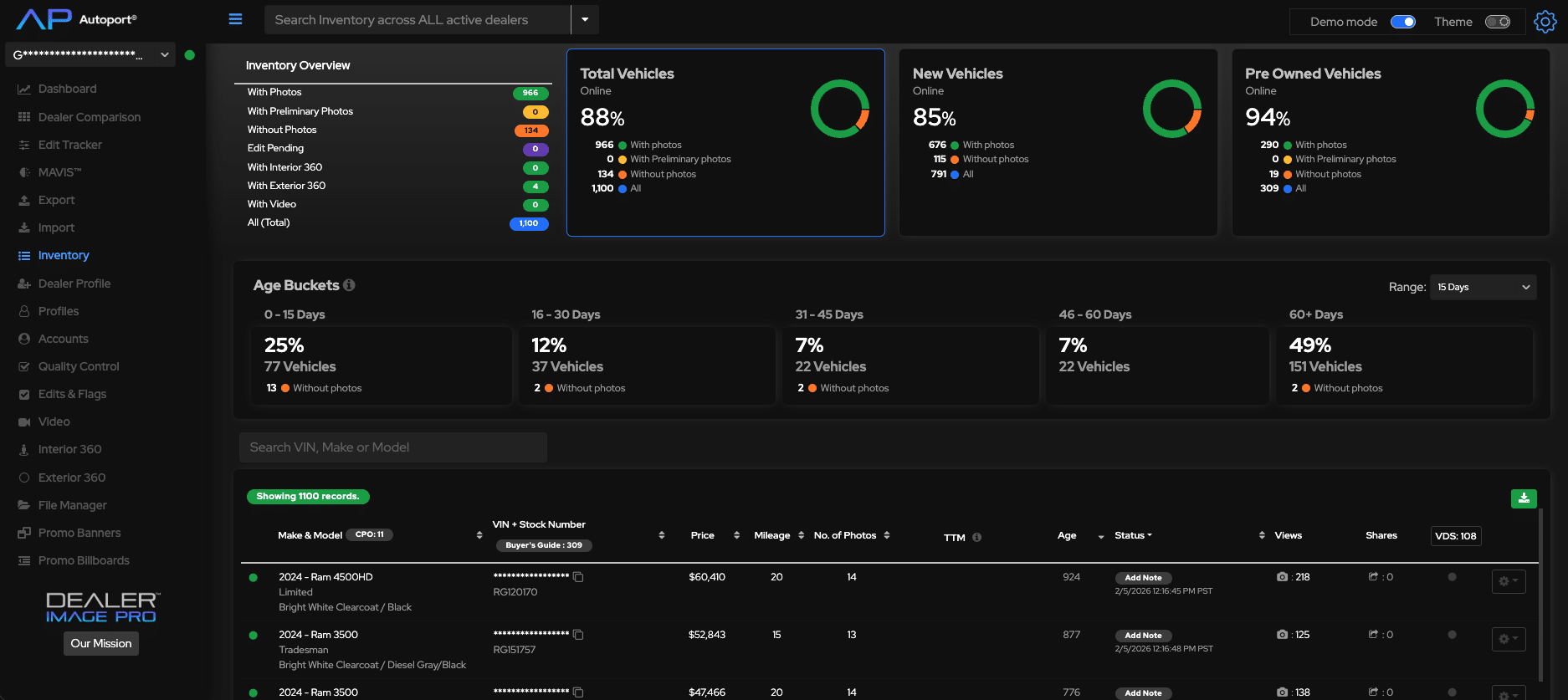
Task: Add Note to the Ram 4500HD row
Action: (1143, 578)
